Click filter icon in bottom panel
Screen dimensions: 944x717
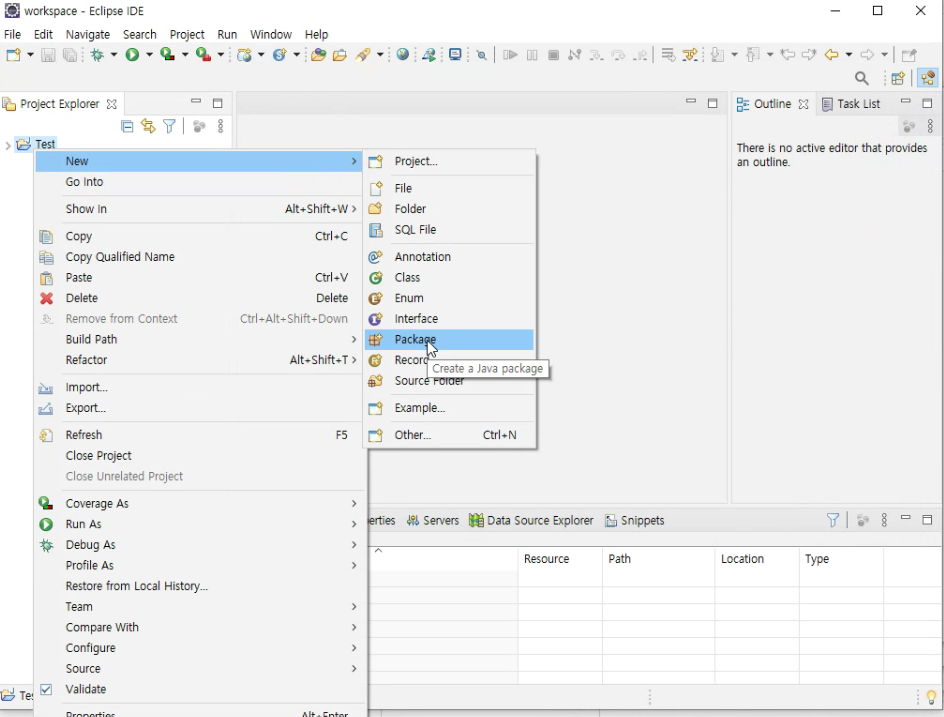(x=833, y=520)
